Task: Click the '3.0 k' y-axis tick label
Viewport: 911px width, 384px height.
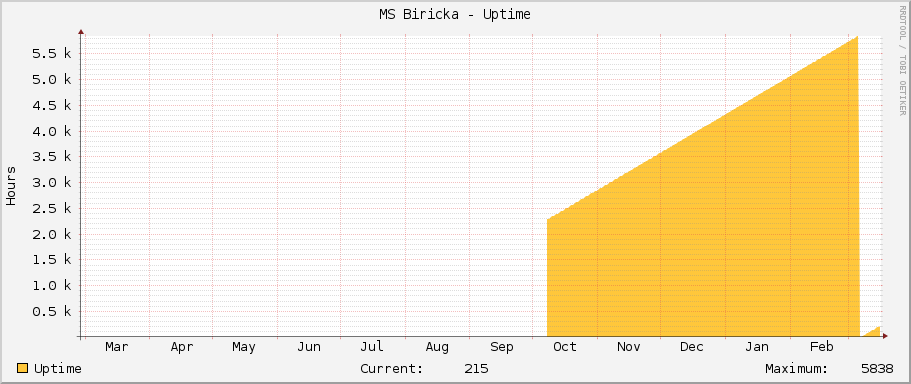Action: [52, 182]
